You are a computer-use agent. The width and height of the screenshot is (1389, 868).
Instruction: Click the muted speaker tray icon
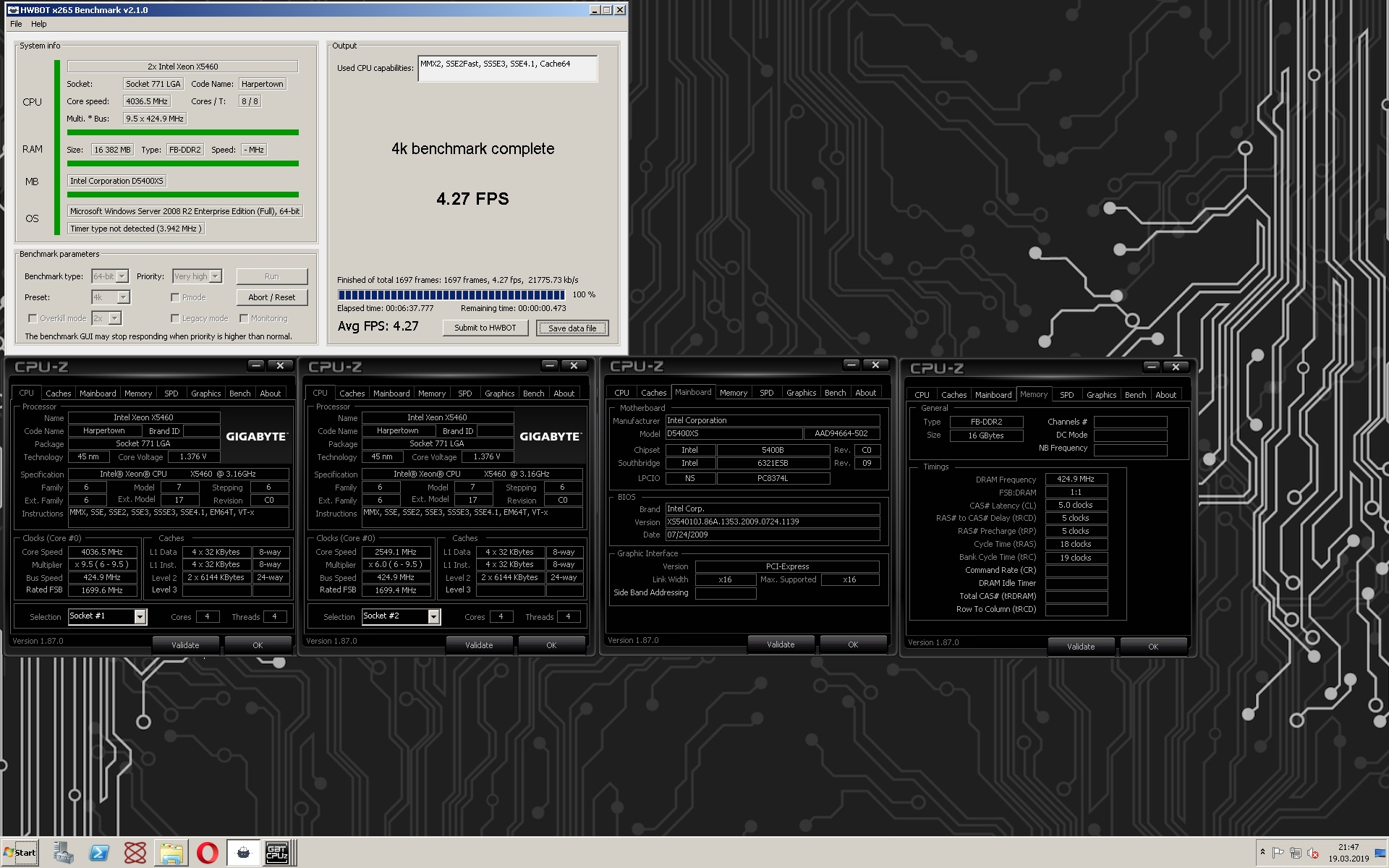click(1312, 853)
